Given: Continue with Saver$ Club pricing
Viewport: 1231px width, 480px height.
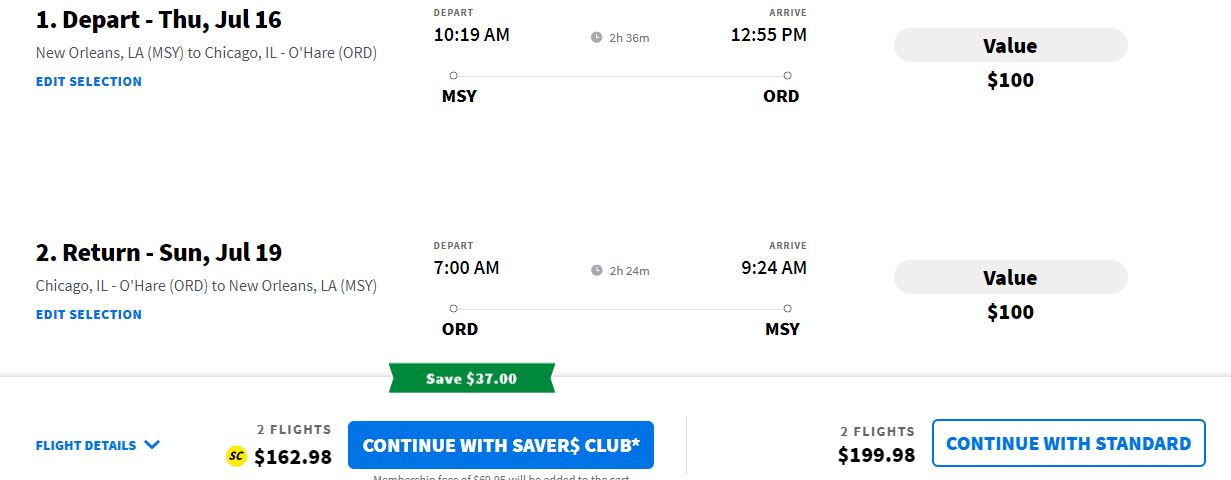Looking at the screenshot, I should click(500, 445).
